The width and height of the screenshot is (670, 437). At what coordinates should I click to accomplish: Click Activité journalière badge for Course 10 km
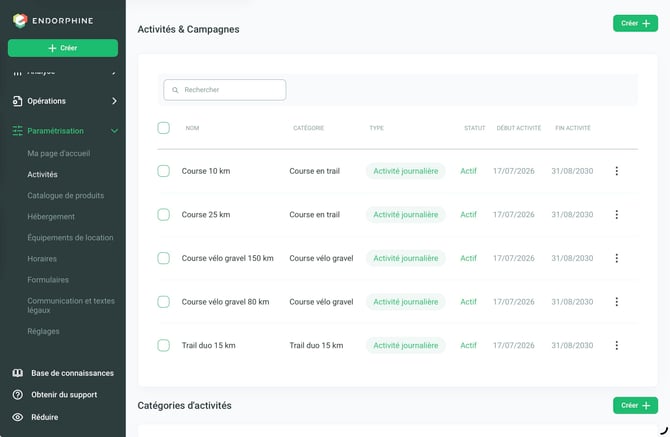click(x=406, y=171)
